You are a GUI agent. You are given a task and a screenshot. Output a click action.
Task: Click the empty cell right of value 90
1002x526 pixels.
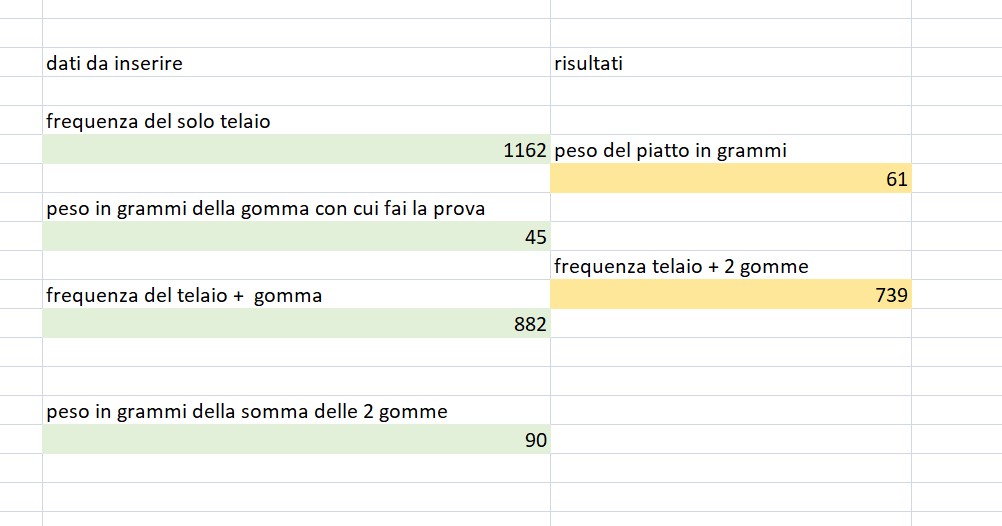click(x=730, y=440)
